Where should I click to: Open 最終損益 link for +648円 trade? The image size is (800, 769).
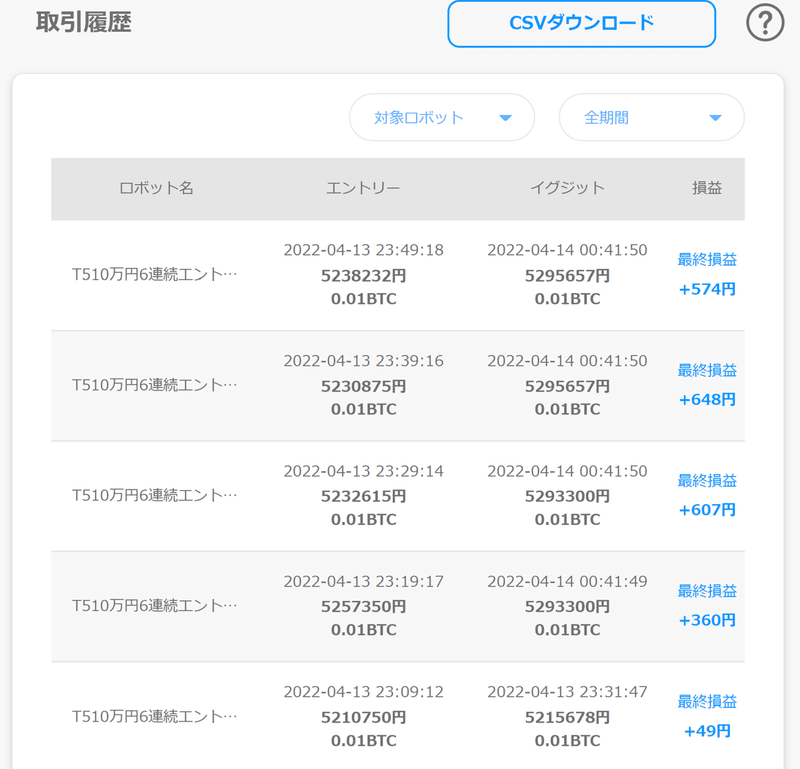pyautogui.click(x=707, y=370)
